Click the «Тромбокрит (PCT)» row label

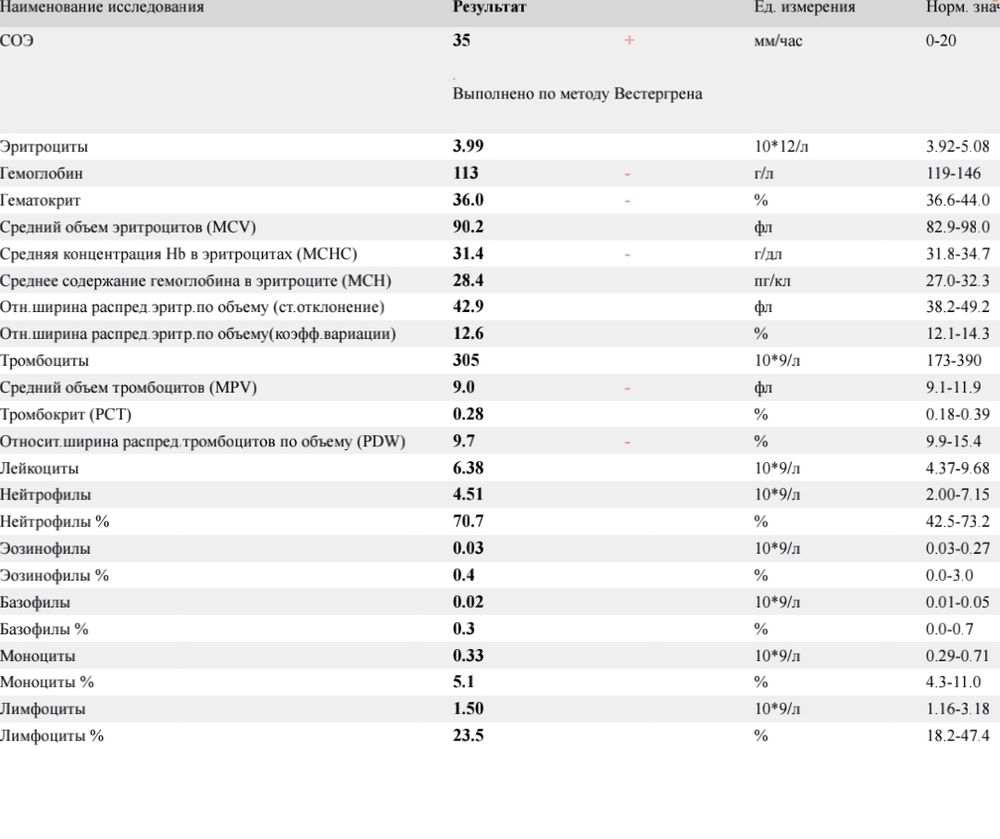point(66,414)
